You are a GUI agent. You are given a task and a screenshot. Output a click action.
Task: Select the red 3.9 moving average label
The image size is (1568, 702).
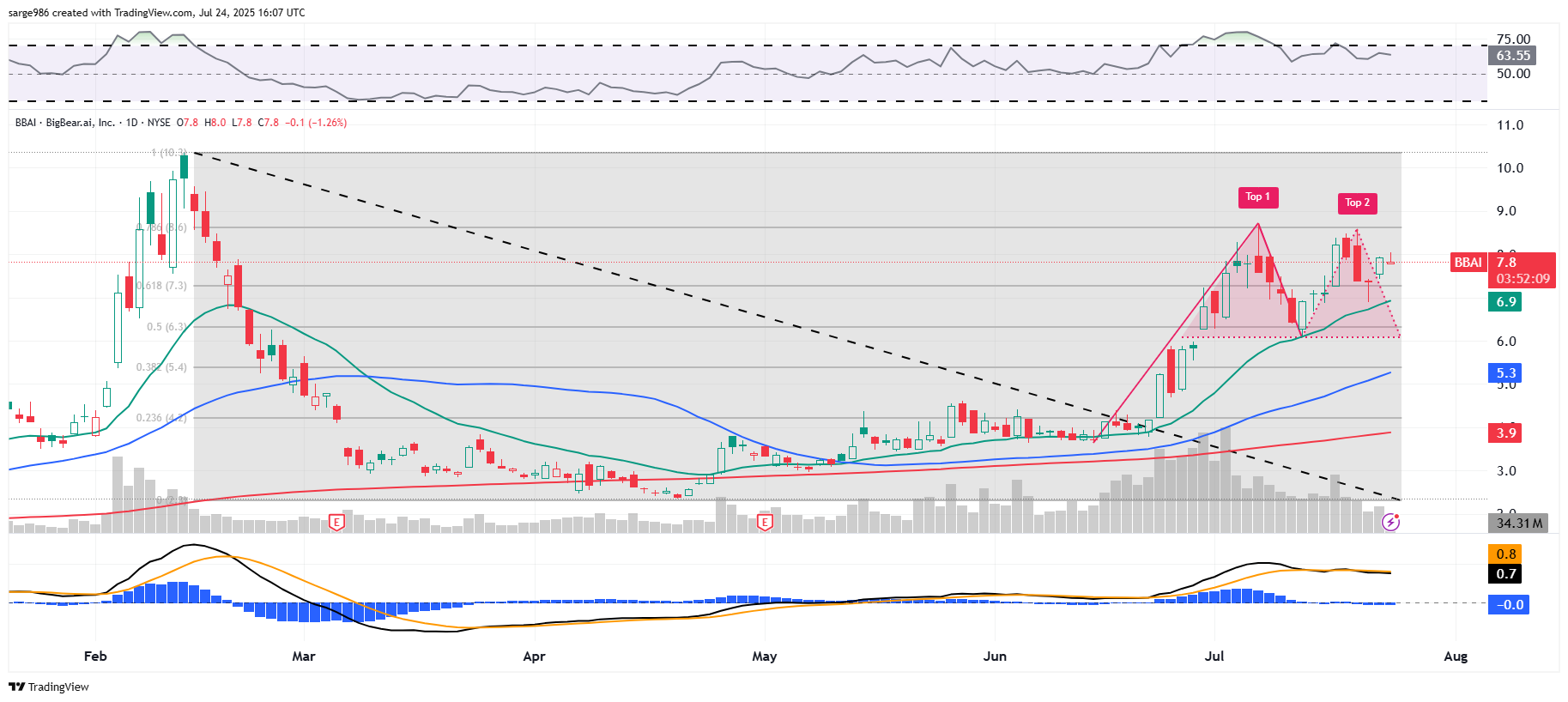pos(1506,433)
